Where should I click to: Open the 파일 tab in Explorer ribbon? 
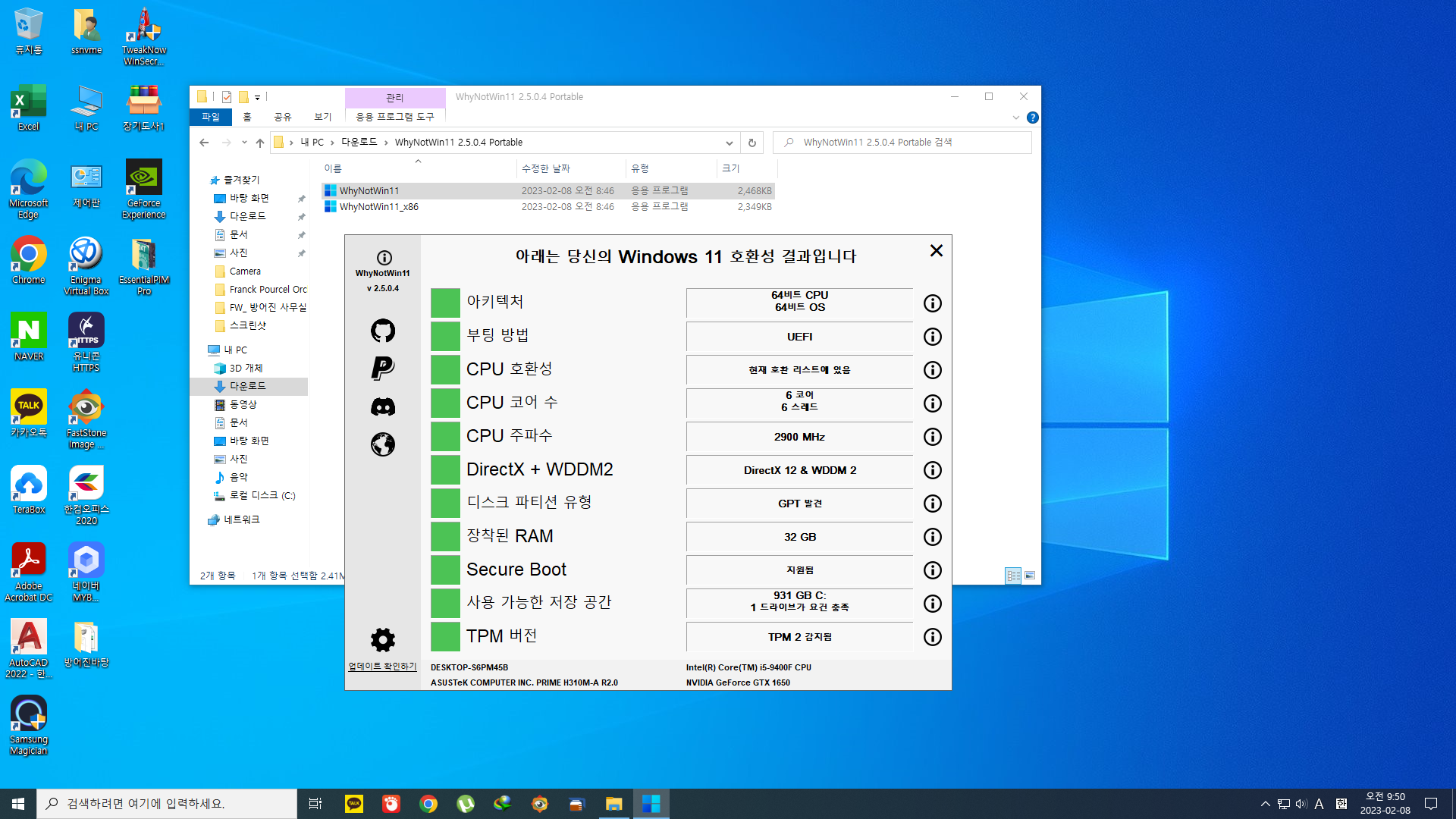click(x=211, y=117)
